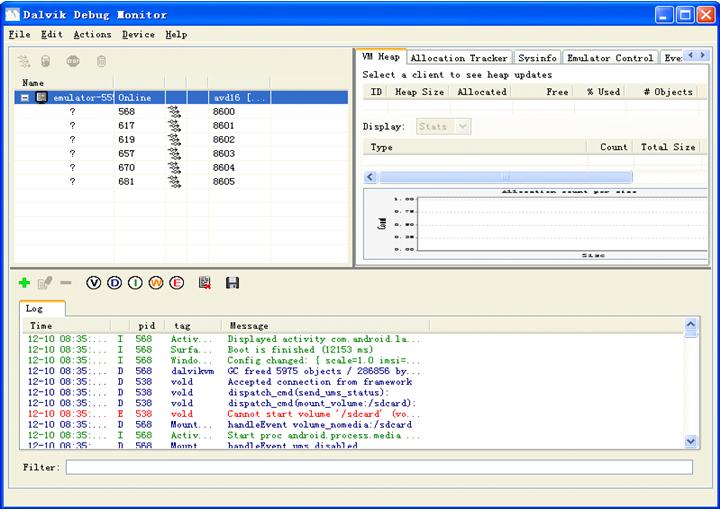Collapse the emulator-55 device tree node

[x=25, y=97]
